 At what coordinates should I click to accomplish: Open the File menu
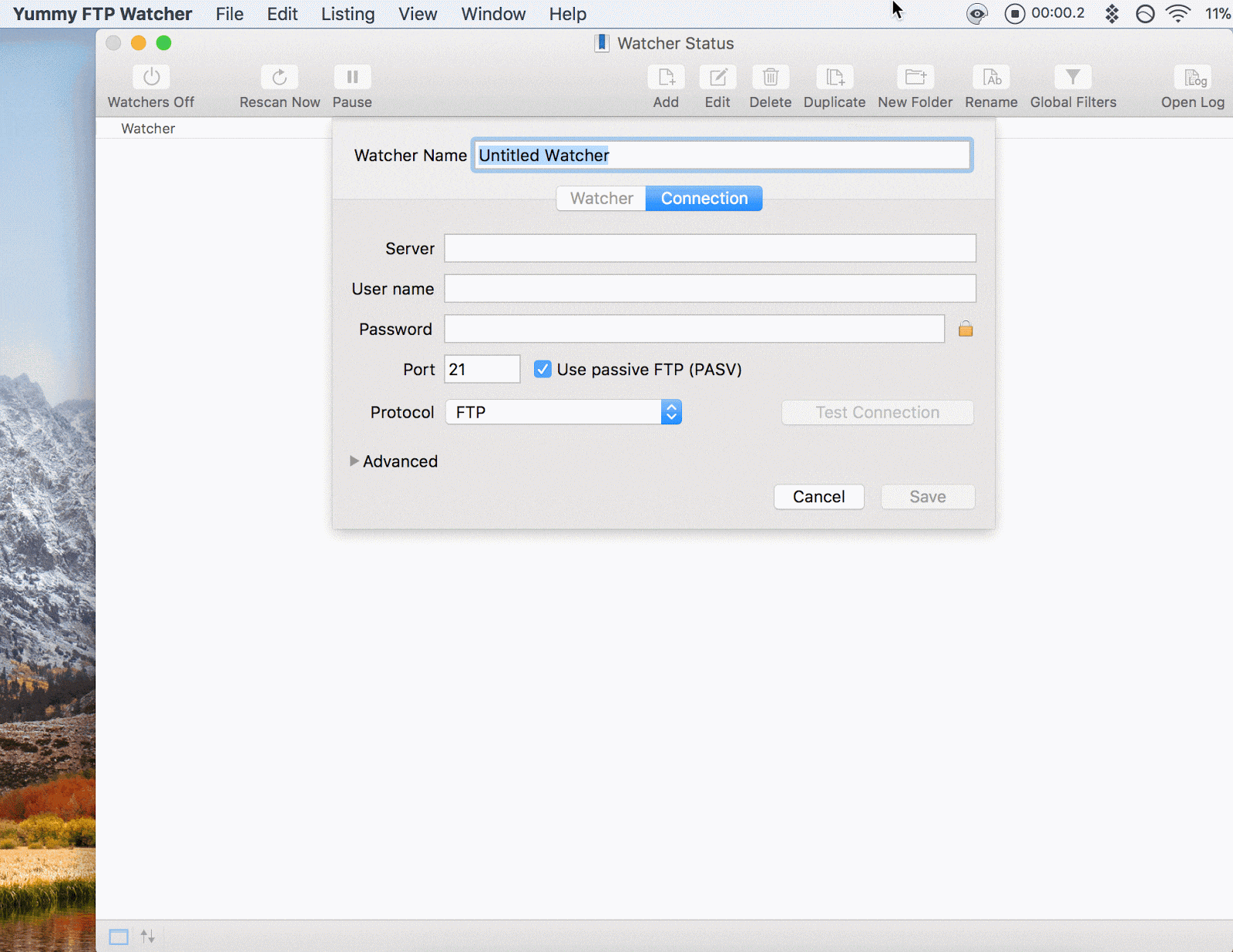(230, 14)
